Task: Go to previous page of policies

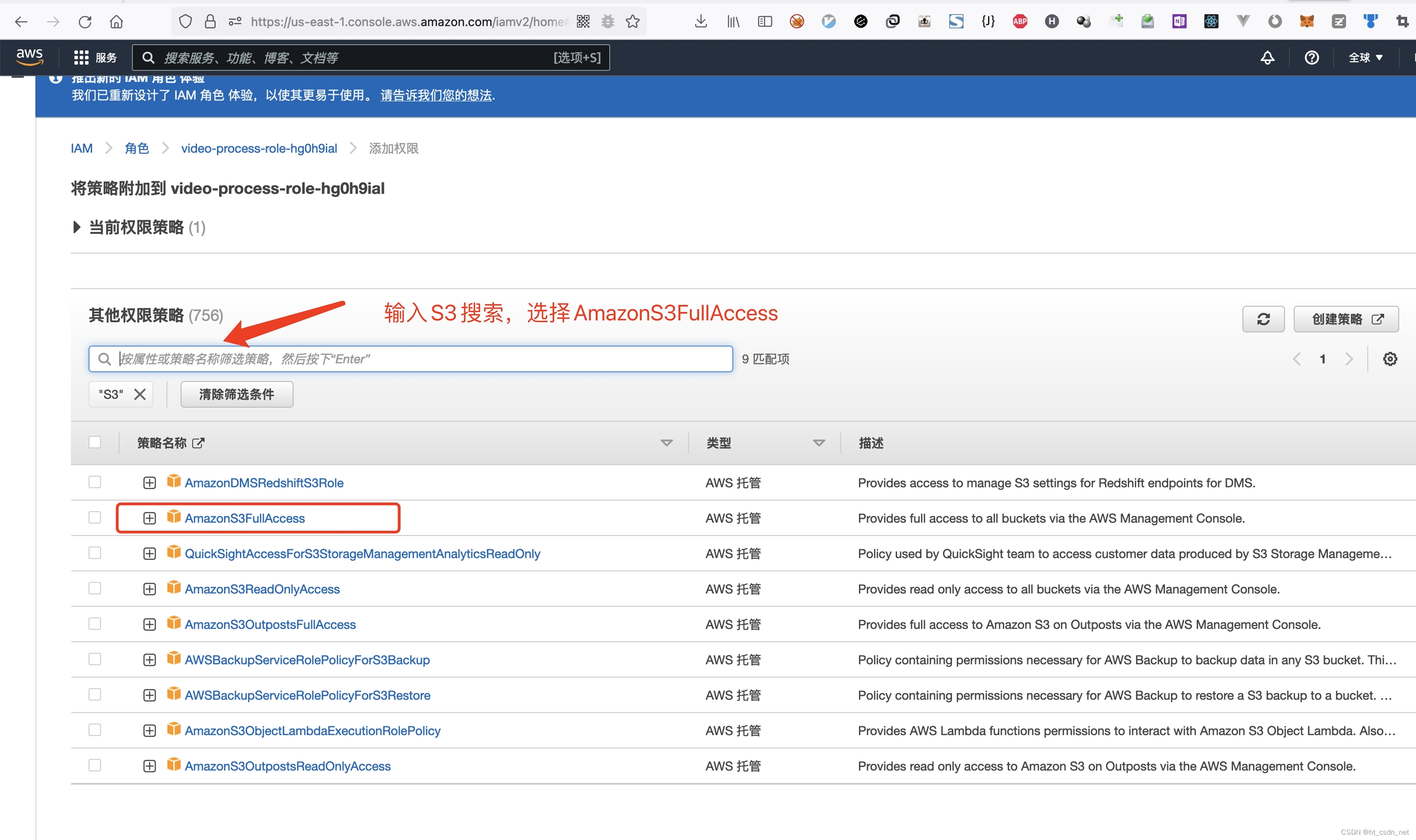Action: (x=1296, y=359)
